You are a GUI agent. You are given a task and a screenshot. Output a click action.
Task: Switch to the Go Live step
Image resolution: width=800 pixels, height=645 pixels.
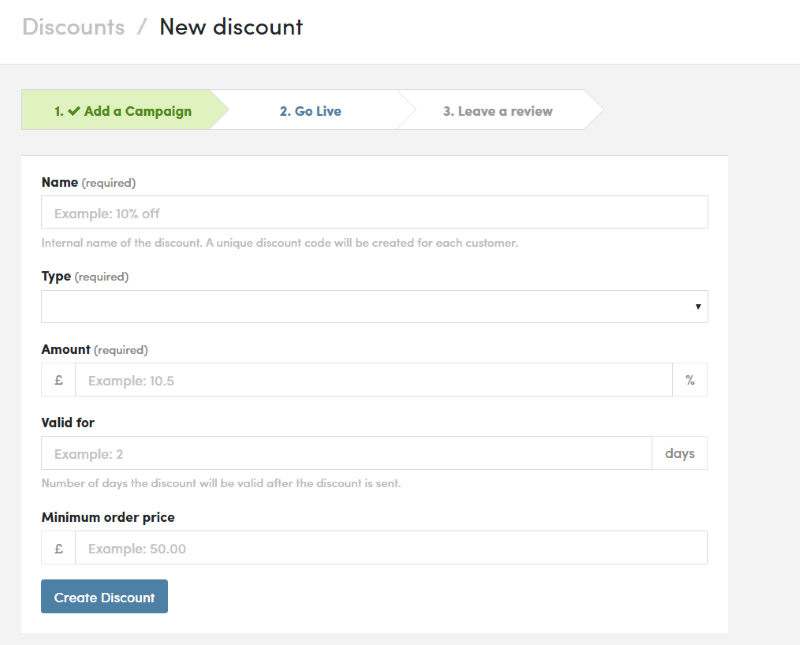(310, 111)
